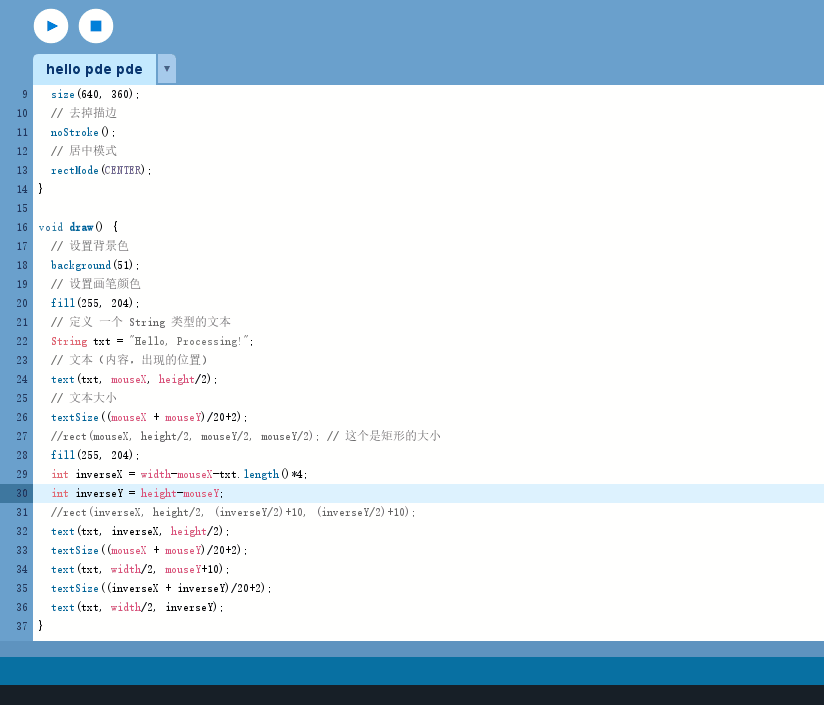Click the textSize call on line 26

[75, 417]
